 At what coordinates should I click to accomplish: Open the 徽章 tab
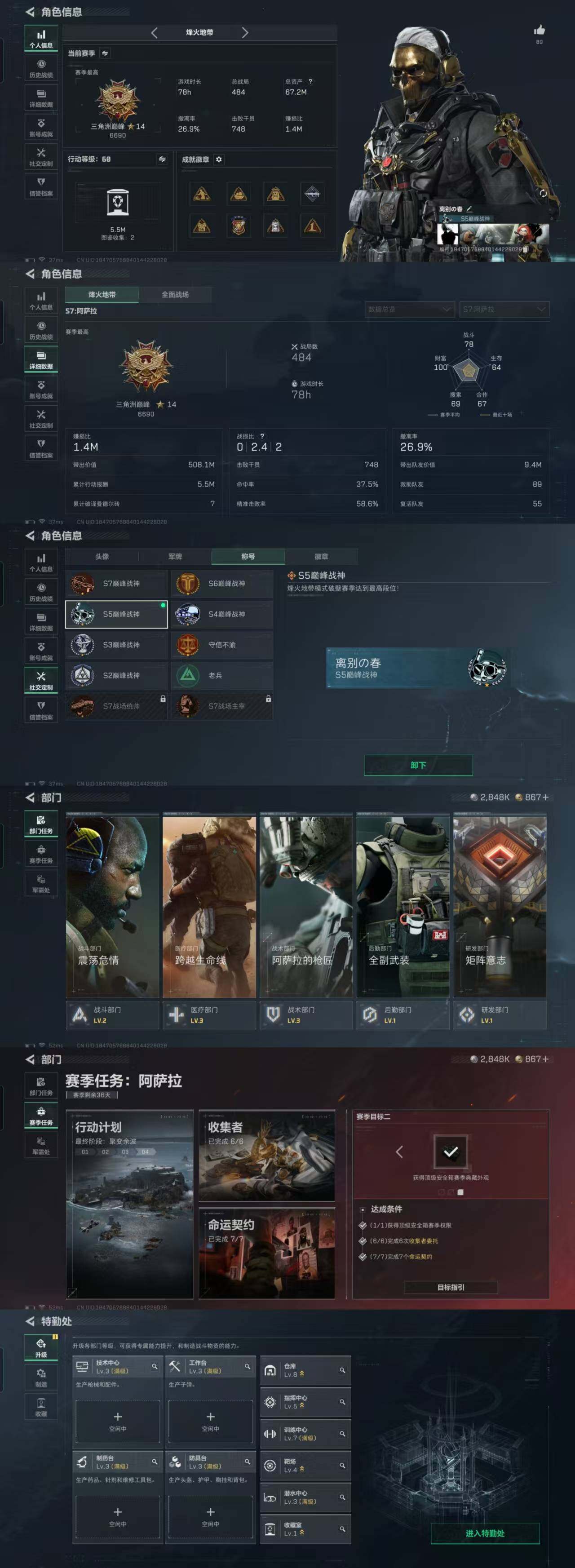coord(321,556)
